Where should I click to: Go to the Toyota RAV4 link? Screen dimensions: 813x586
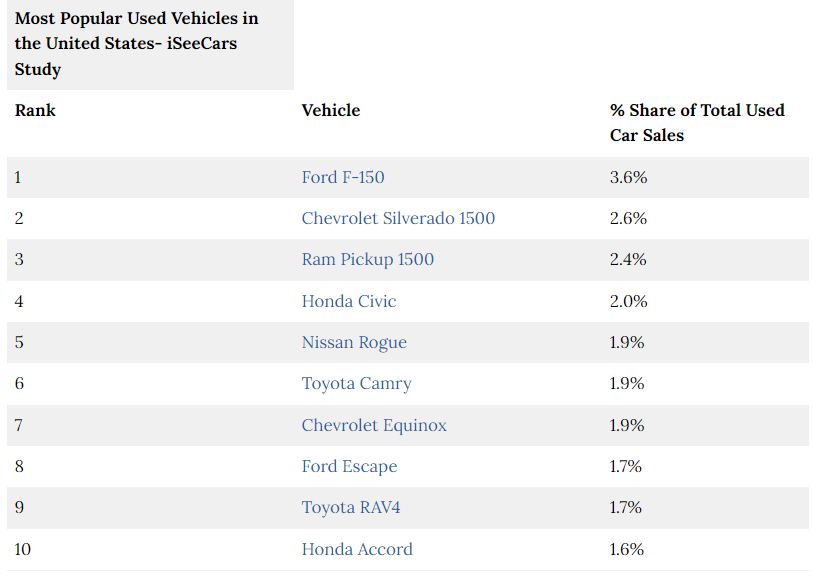pyautogui.click(x=351, y=507)
